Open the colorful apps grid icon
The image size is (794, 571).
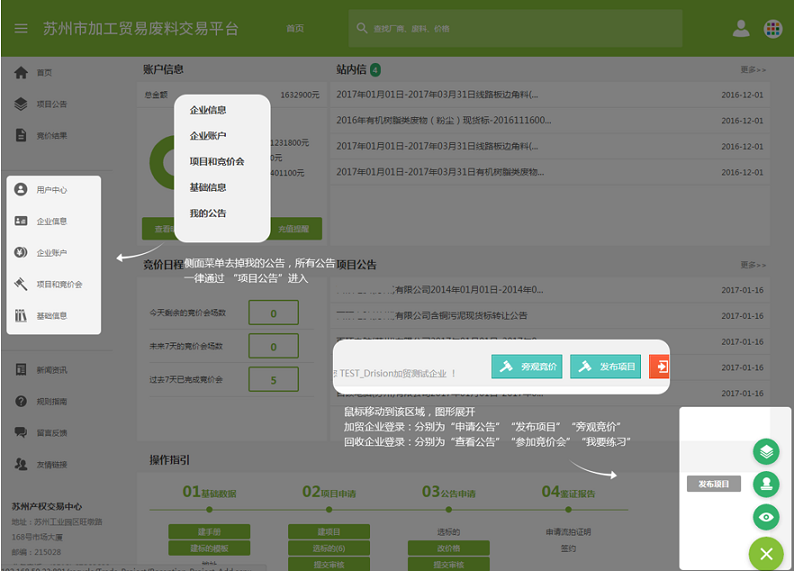[x=772, y=28]
